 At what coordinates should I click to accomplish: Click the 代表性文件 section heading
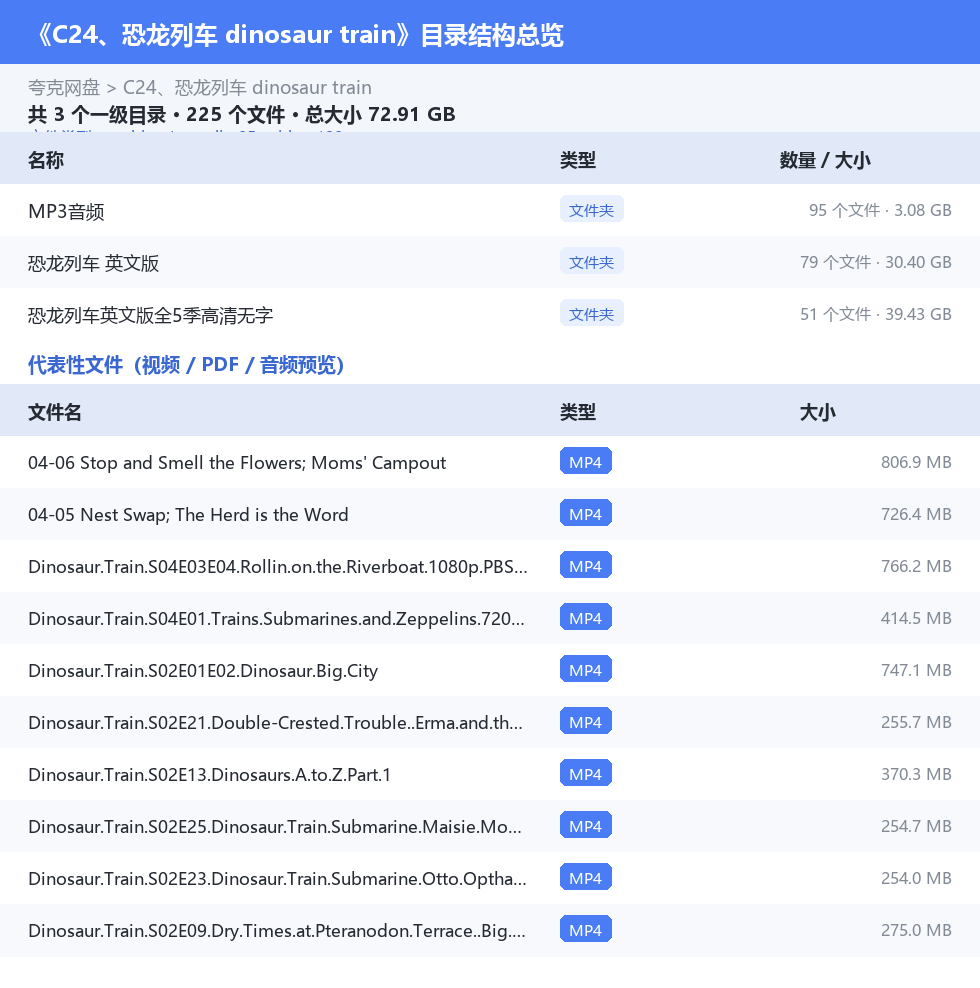click(x=186, y=365)
